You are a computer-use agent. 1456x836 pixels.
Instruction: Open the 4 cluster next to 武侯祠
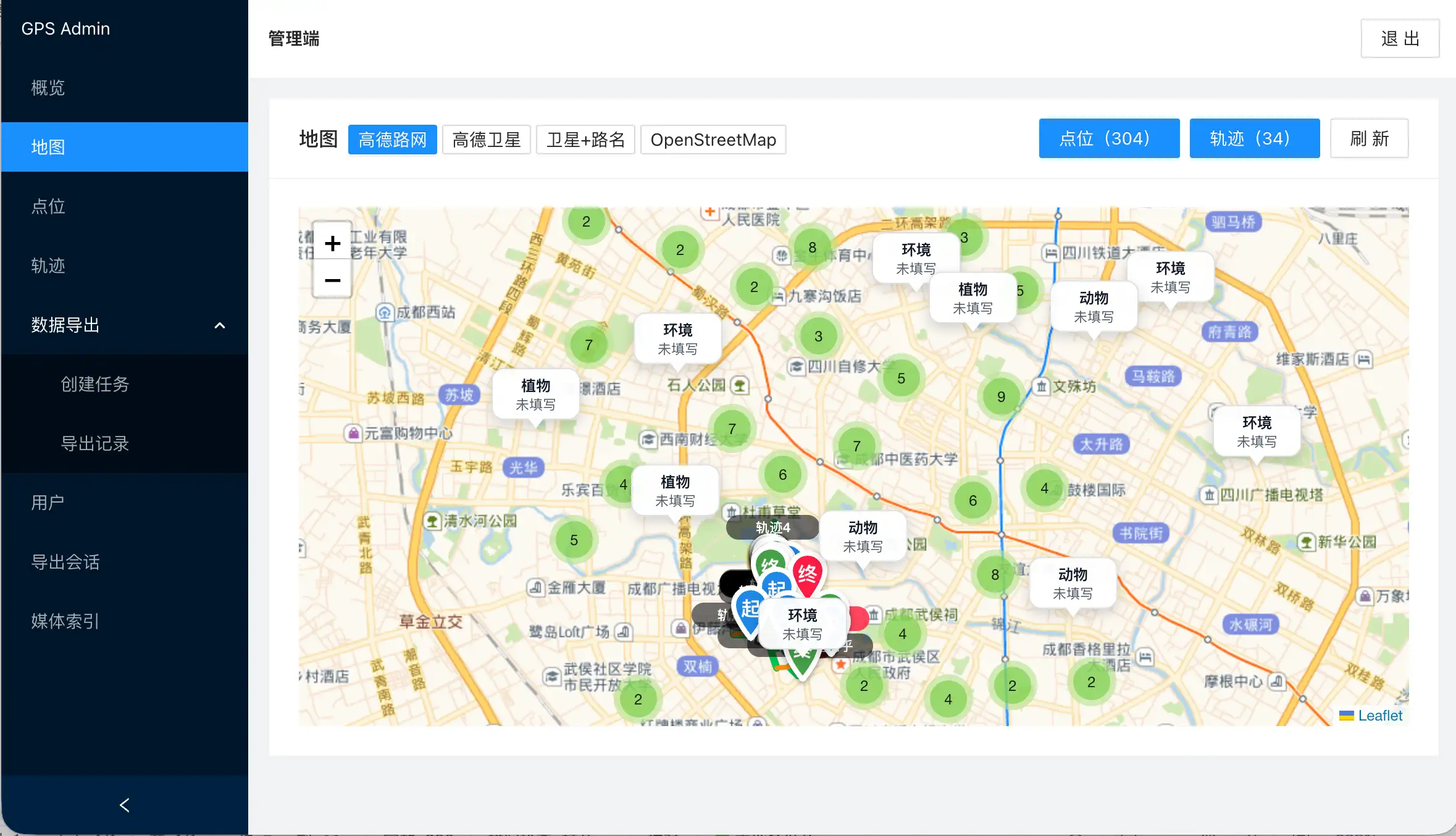(x=902, y=633)
